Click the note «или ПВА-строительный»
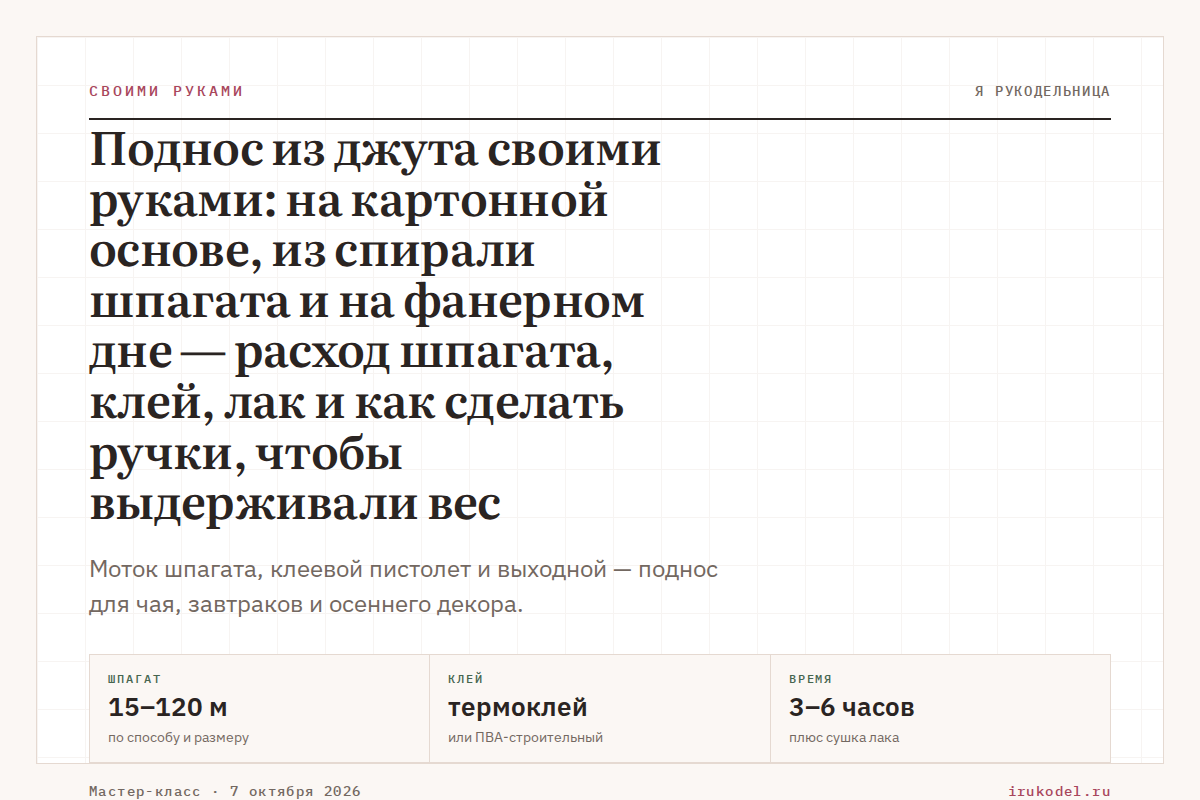1200x800 pixels. coord(525,738)
